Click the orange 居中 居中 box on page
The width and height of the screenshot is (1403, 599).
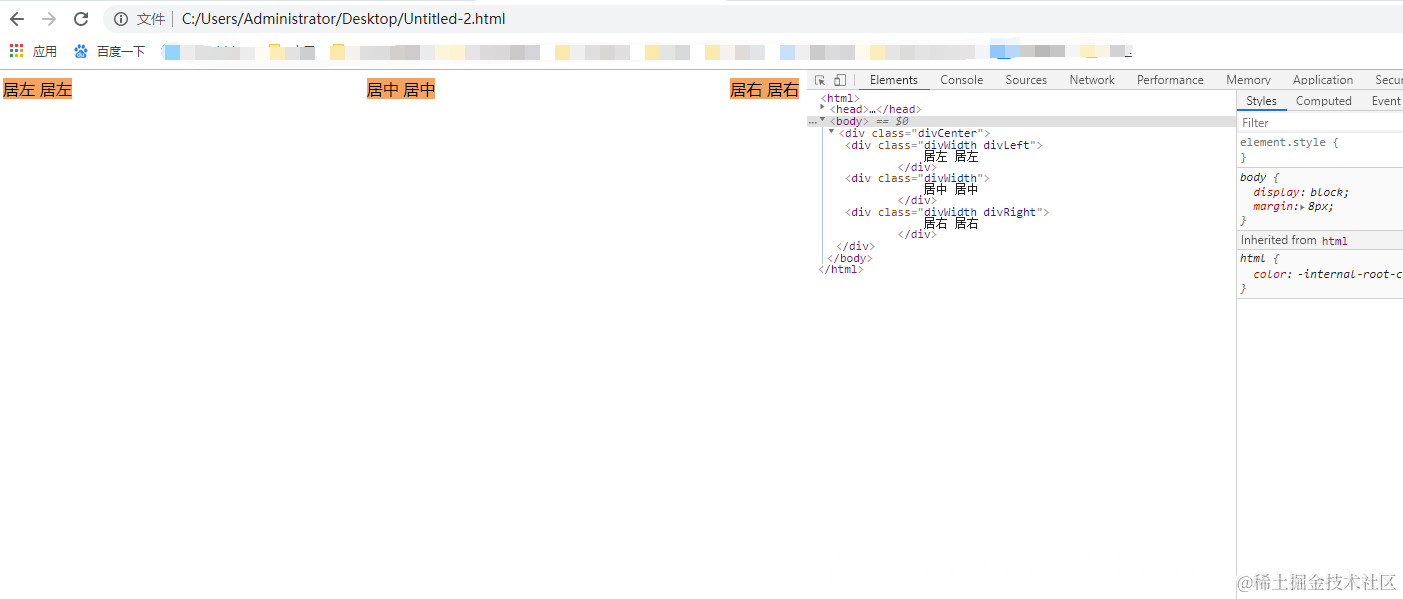coord(401,90)
